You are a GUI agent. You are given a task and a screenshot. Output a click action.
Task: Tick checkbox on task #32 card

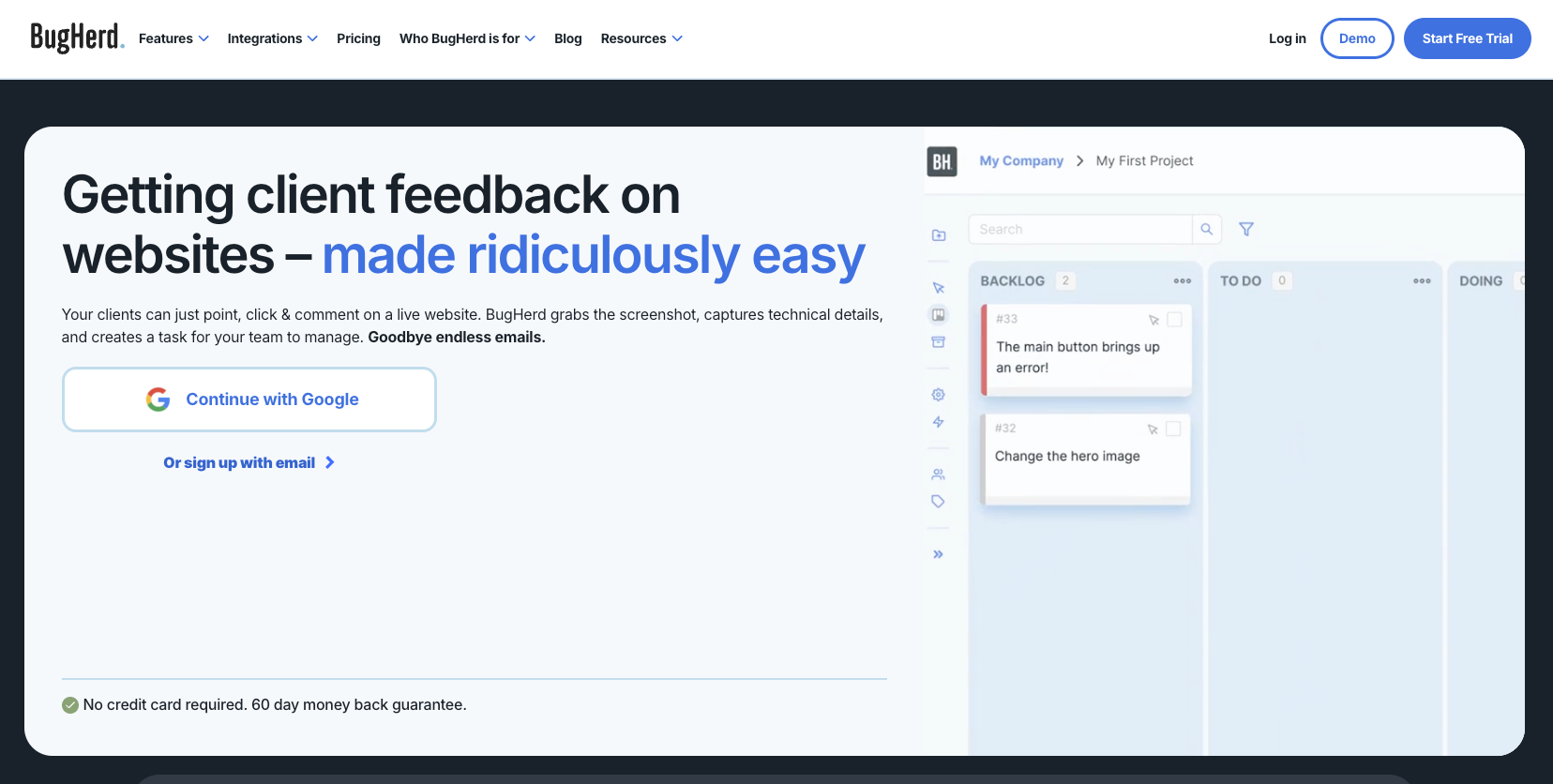[1173, 430]
